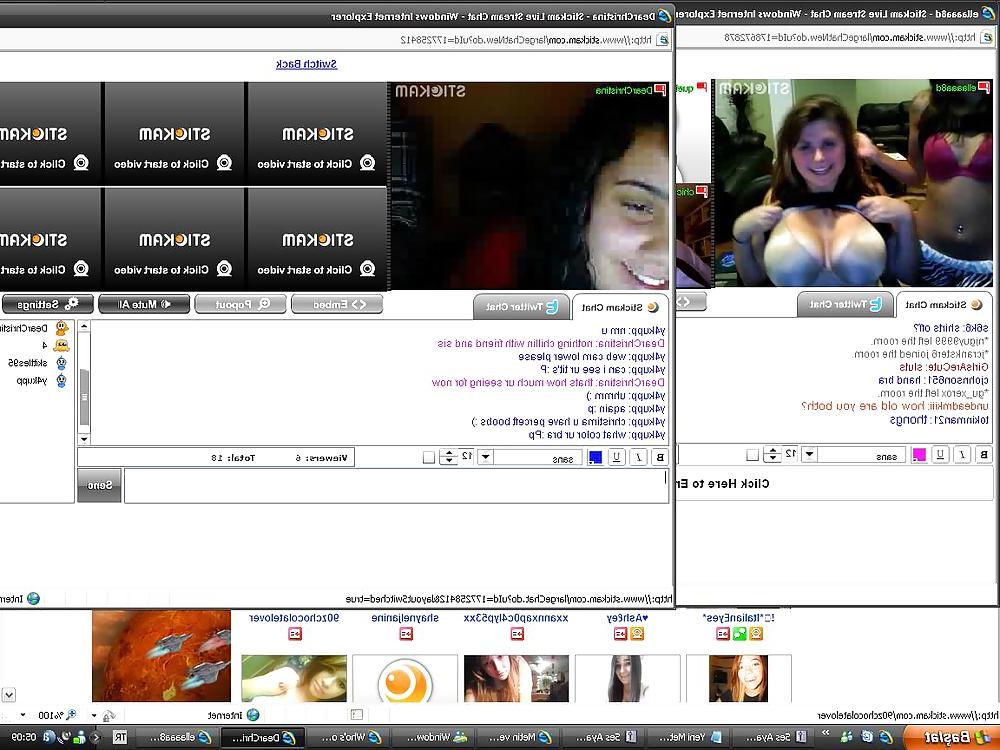Click the Mute All button
1000x750 pixels.
tap(144, 304)
